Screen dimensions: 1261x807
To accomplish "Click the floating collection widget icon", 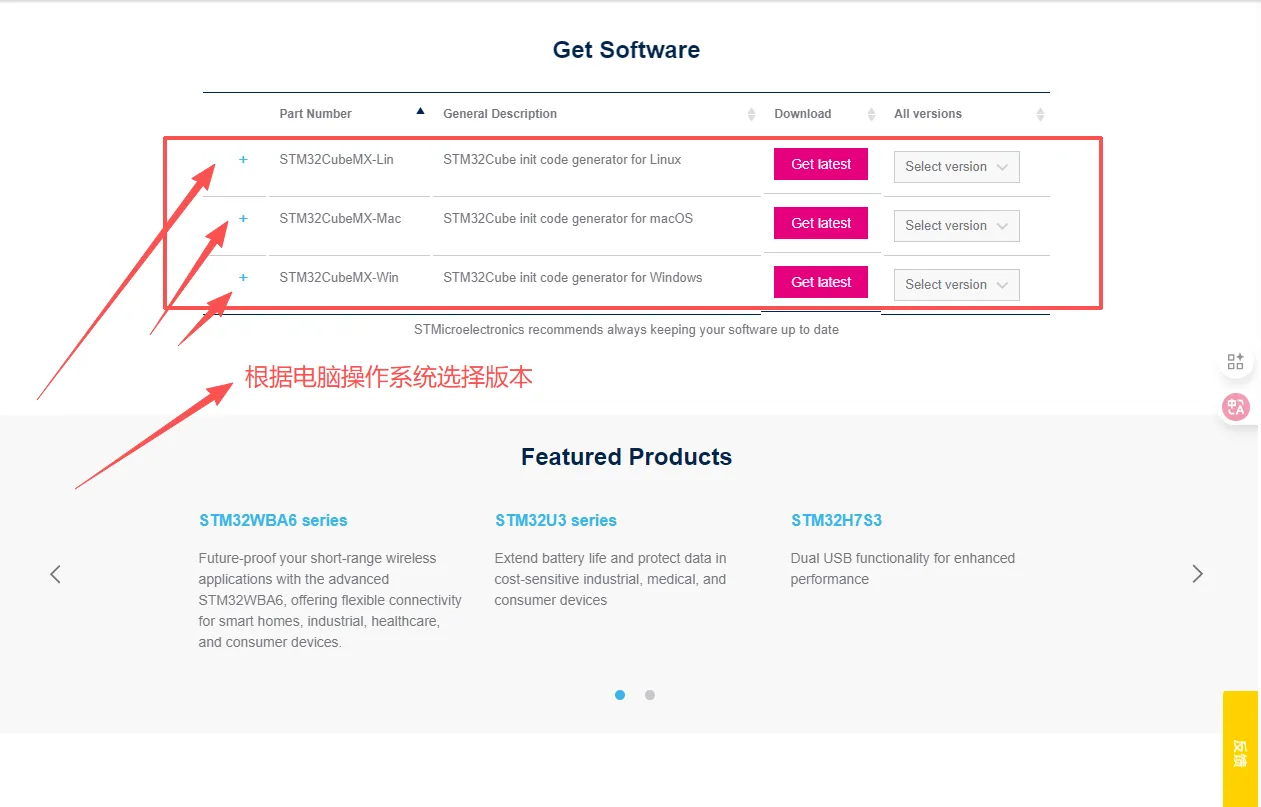I will [x=1236, y=361].
